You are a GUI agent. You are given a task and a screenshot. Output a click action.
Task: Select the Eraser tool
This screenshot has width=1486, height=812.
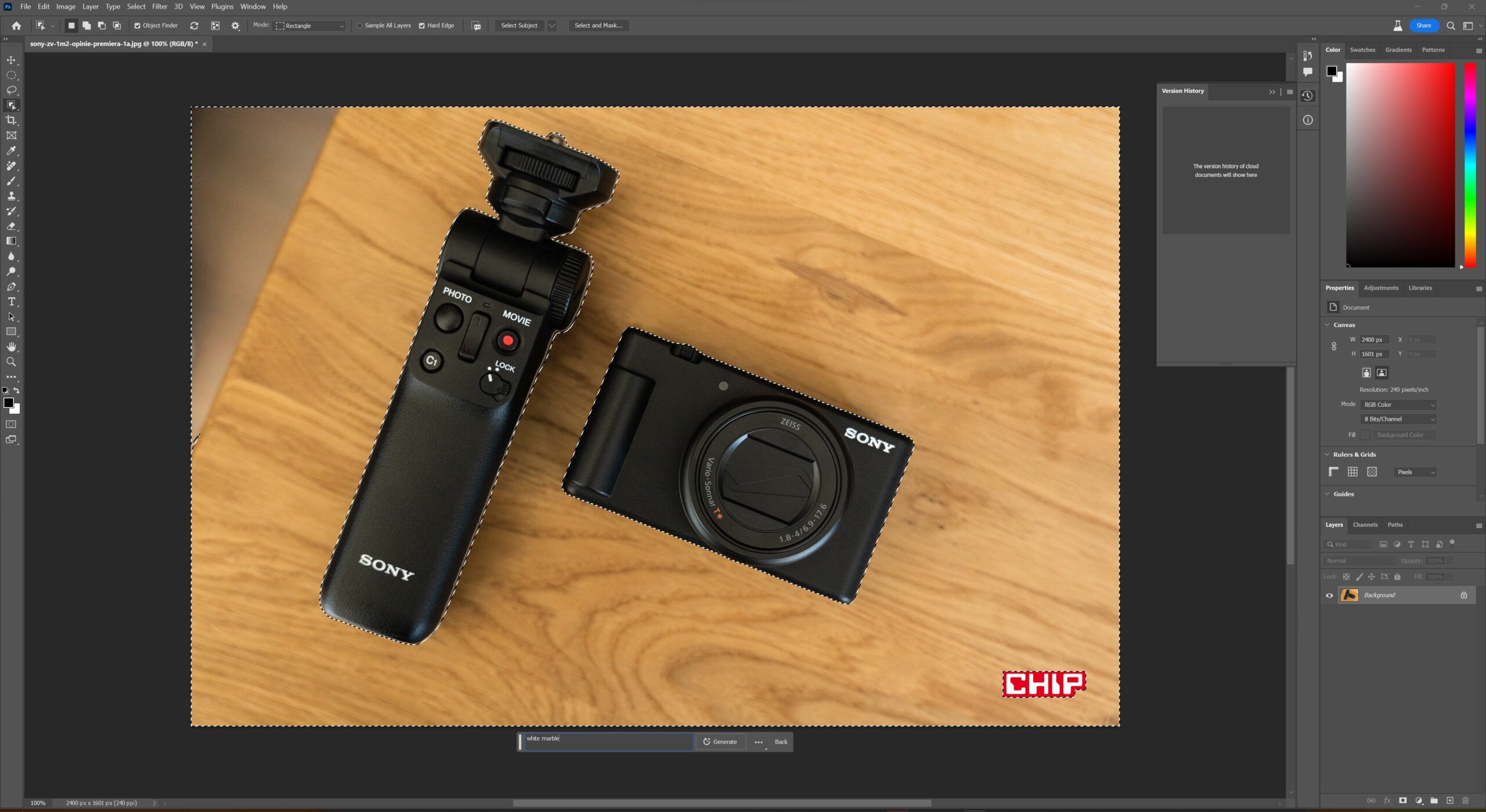tap(11, 226)
